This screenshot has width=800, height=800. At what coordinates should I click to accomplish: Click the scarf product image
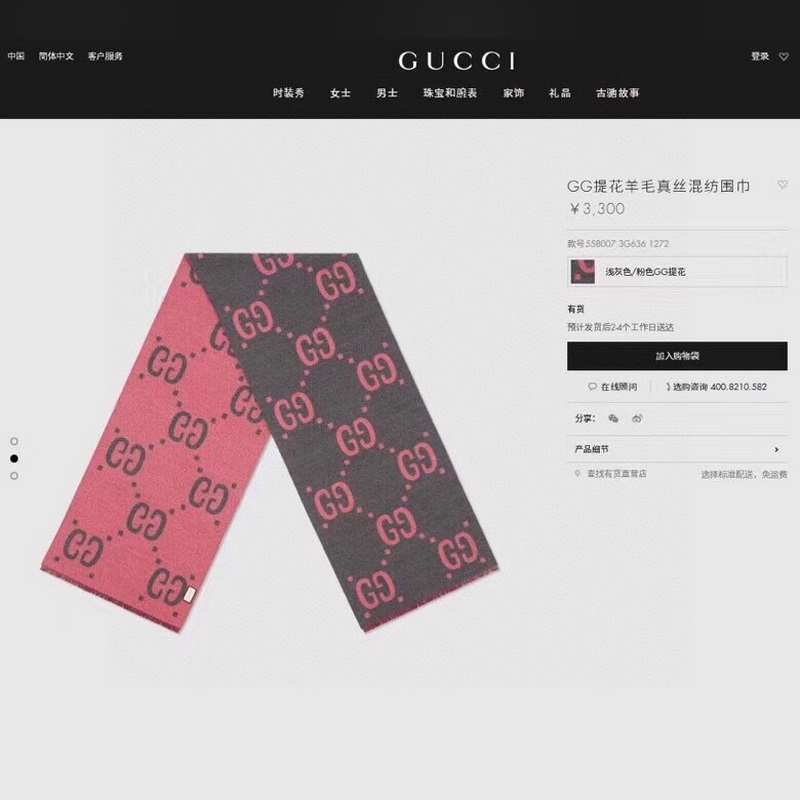click(x=270, y=442)
